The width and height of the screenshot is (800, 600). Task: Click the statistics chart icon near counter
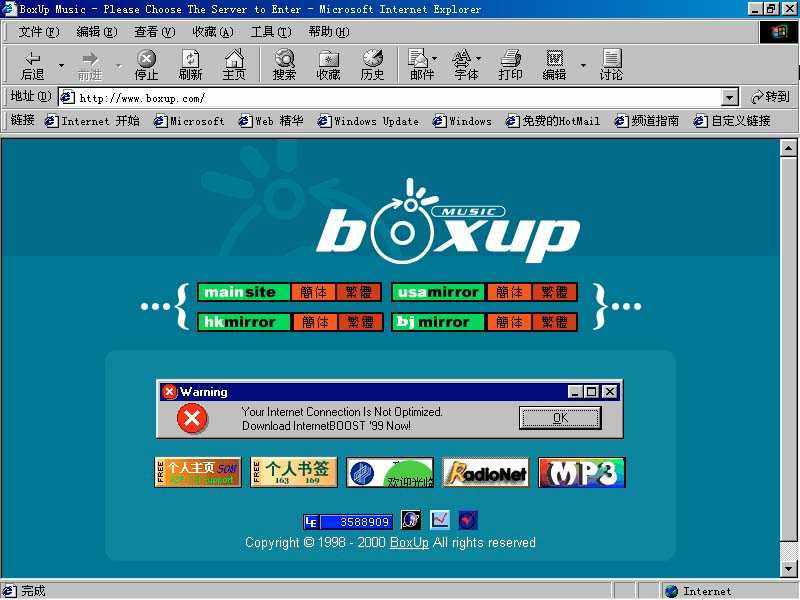[439, 520]
